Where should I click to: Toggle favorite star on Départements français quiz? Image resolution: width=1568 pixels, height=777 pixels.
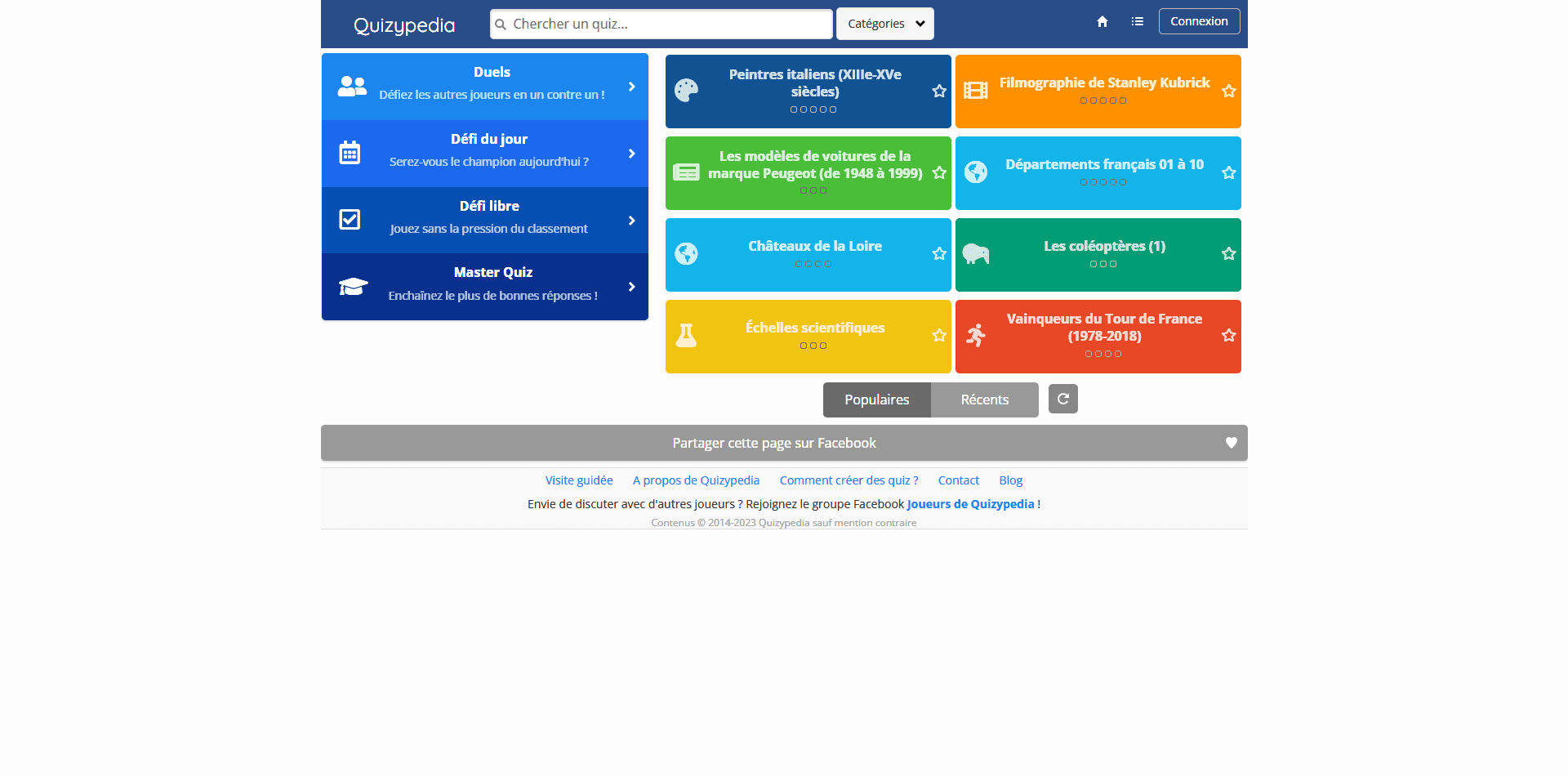(x=1228, y=172)
